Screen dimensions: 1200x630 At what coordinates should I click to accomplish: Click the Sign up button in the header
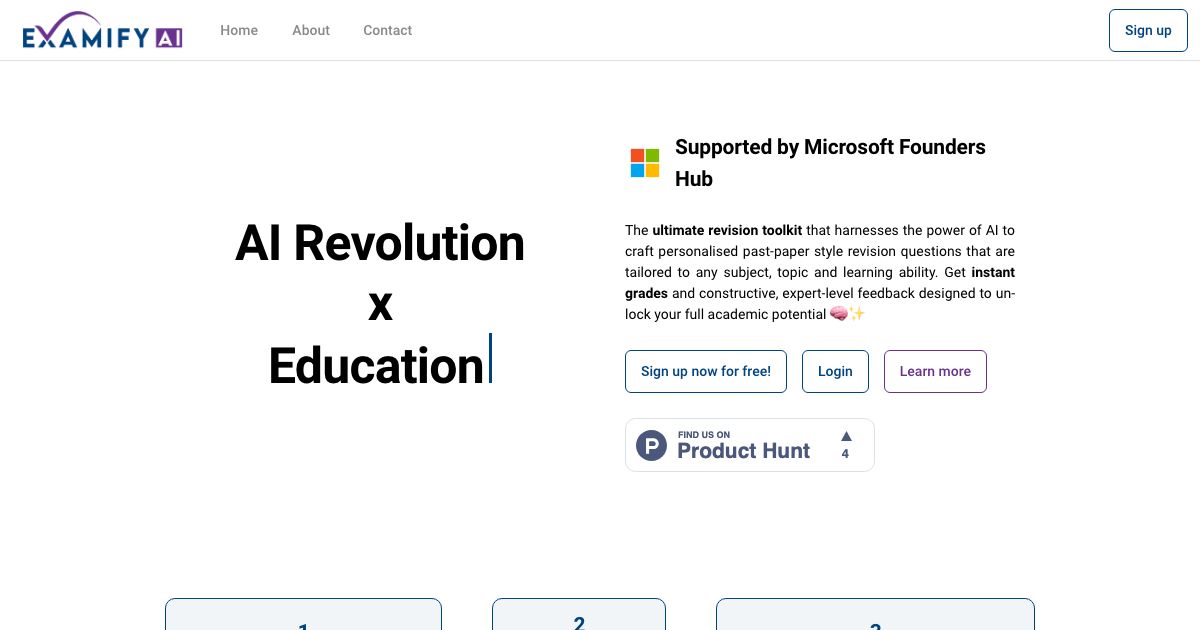tap(1147, 30)
